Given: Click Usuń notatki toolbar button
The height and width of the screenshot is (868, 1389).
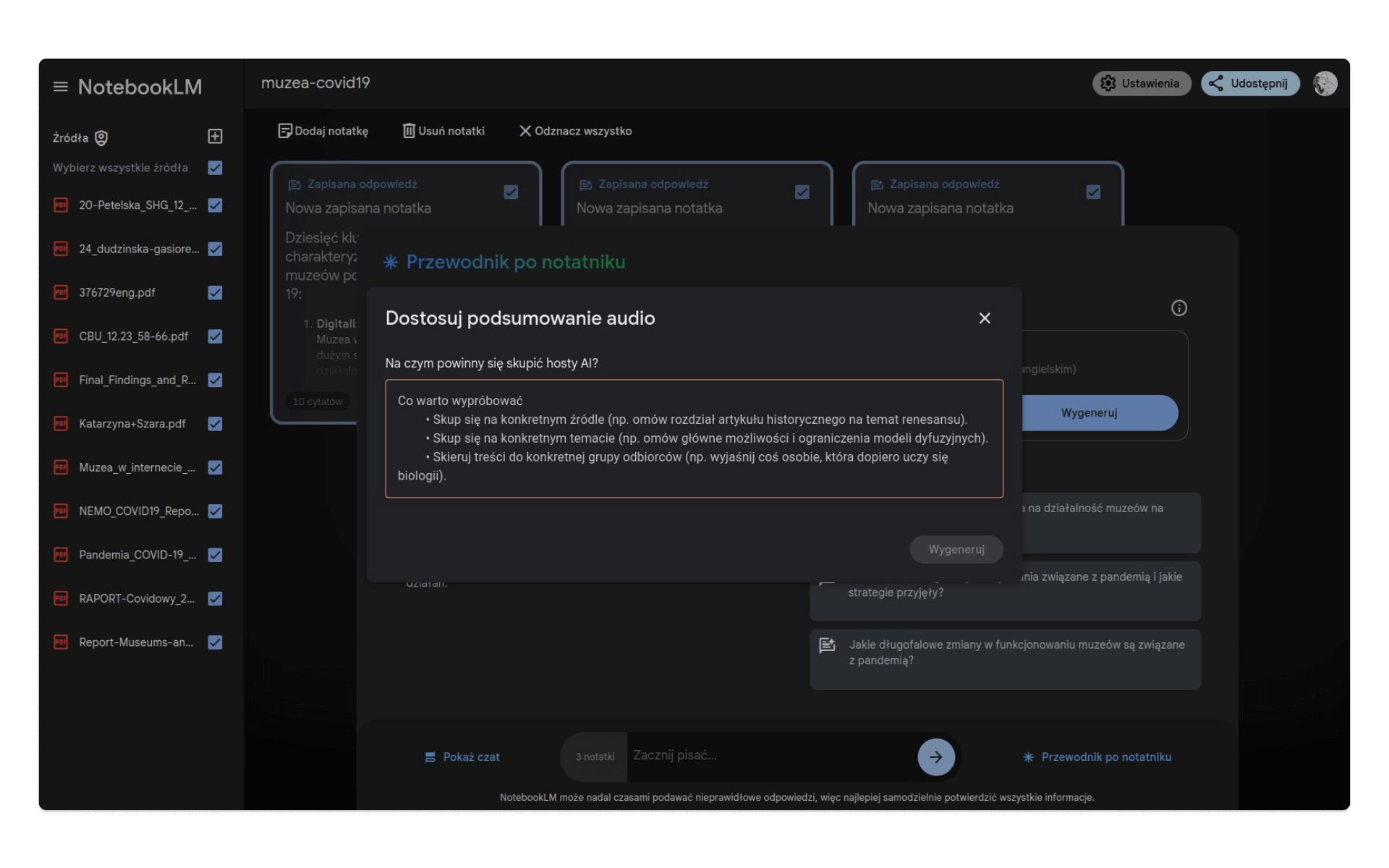Looking at the screenshot, I should click(443, 131).
